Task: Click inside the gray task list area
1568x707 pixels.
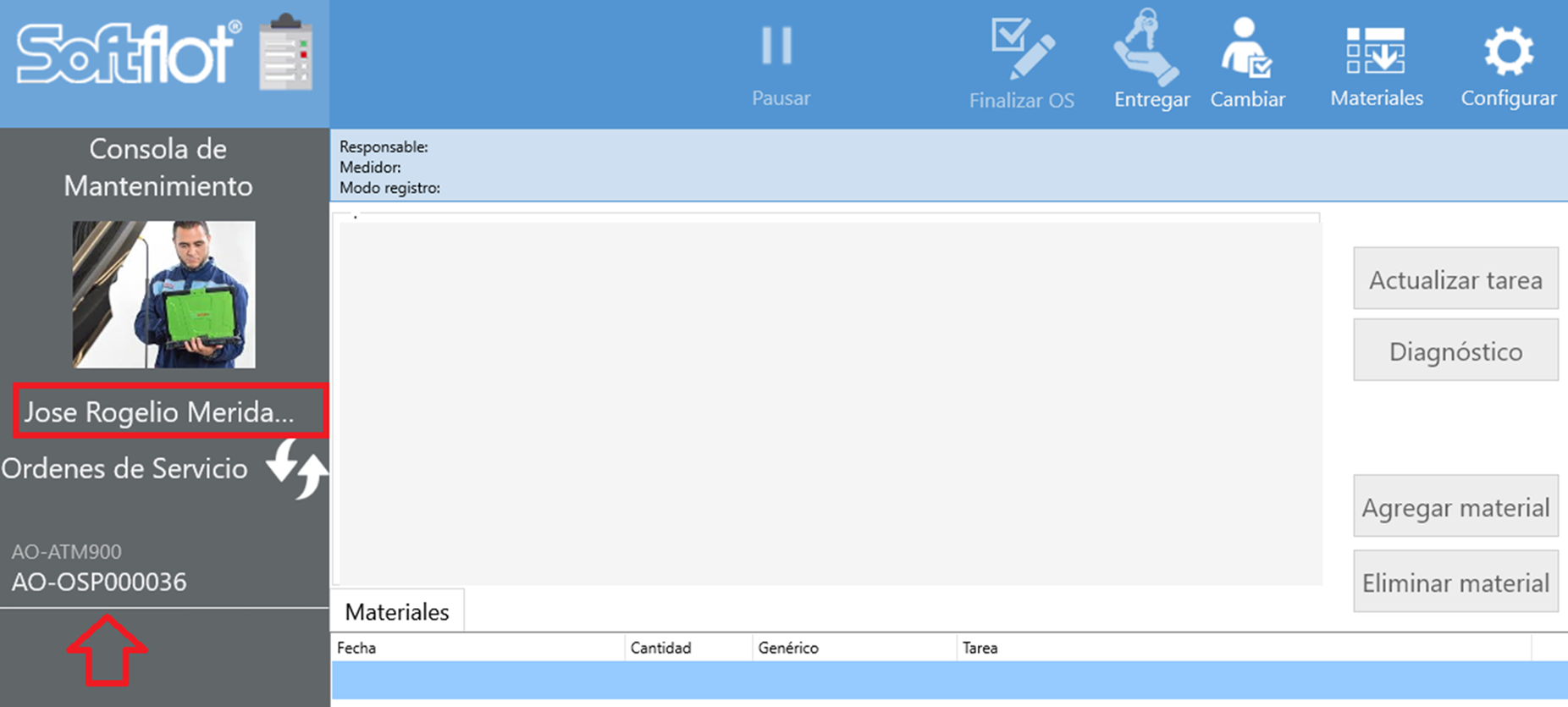Action: tap(830, 402)
